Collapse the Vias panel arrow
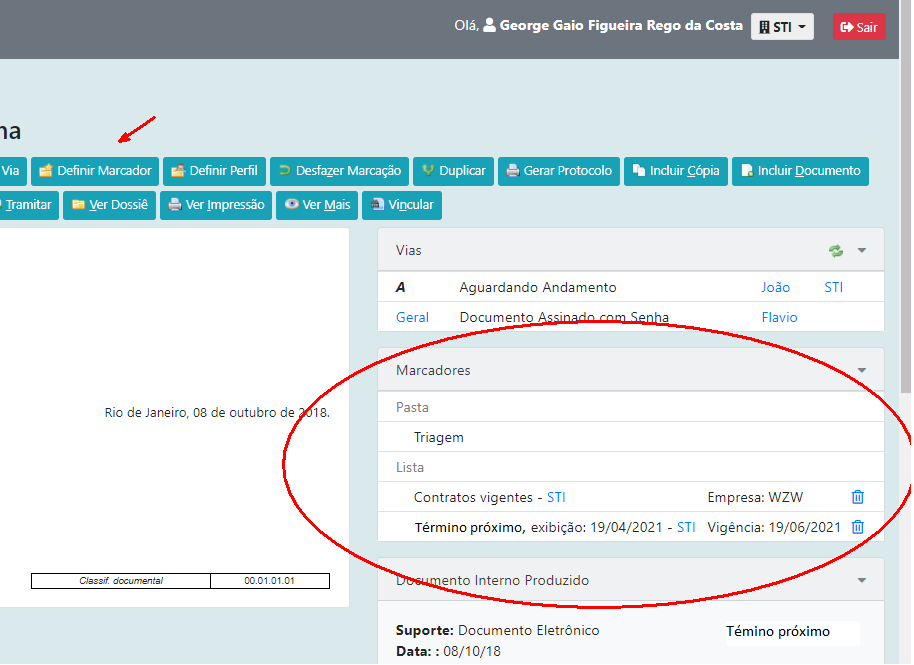This screenshot has width=914, height=665. point(862,251)
